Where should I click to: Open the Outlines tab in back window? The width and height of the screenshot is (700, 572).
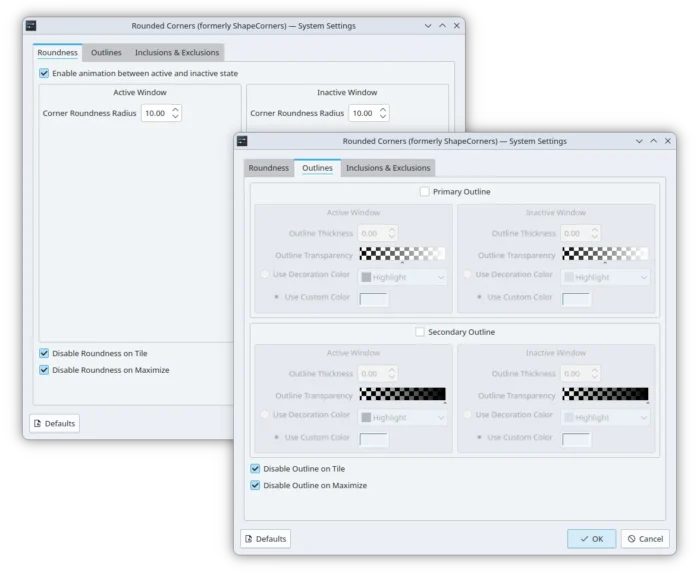[106, 53]
